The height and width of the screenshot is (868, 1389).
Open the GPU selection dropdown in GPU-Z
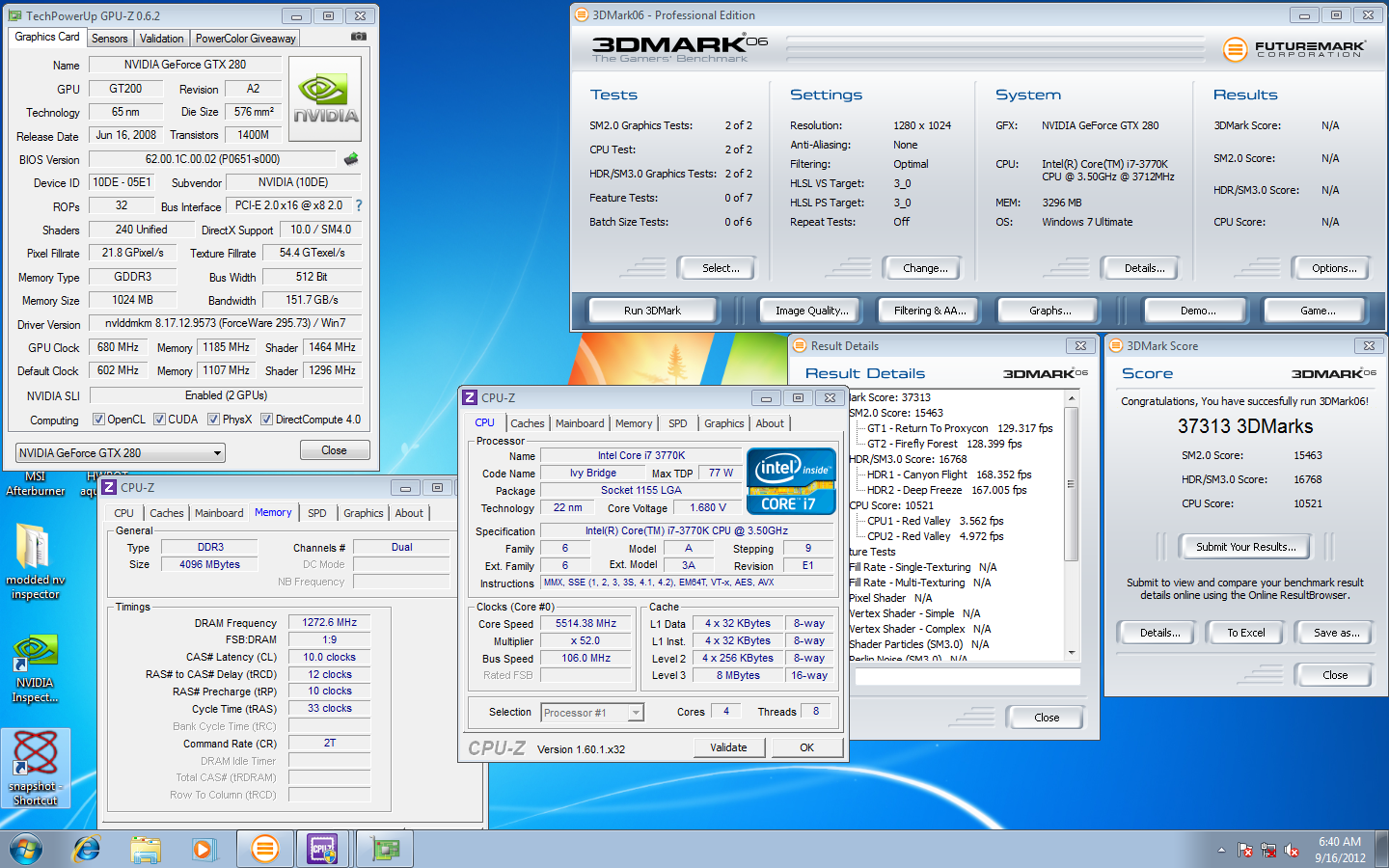point(121,452)
